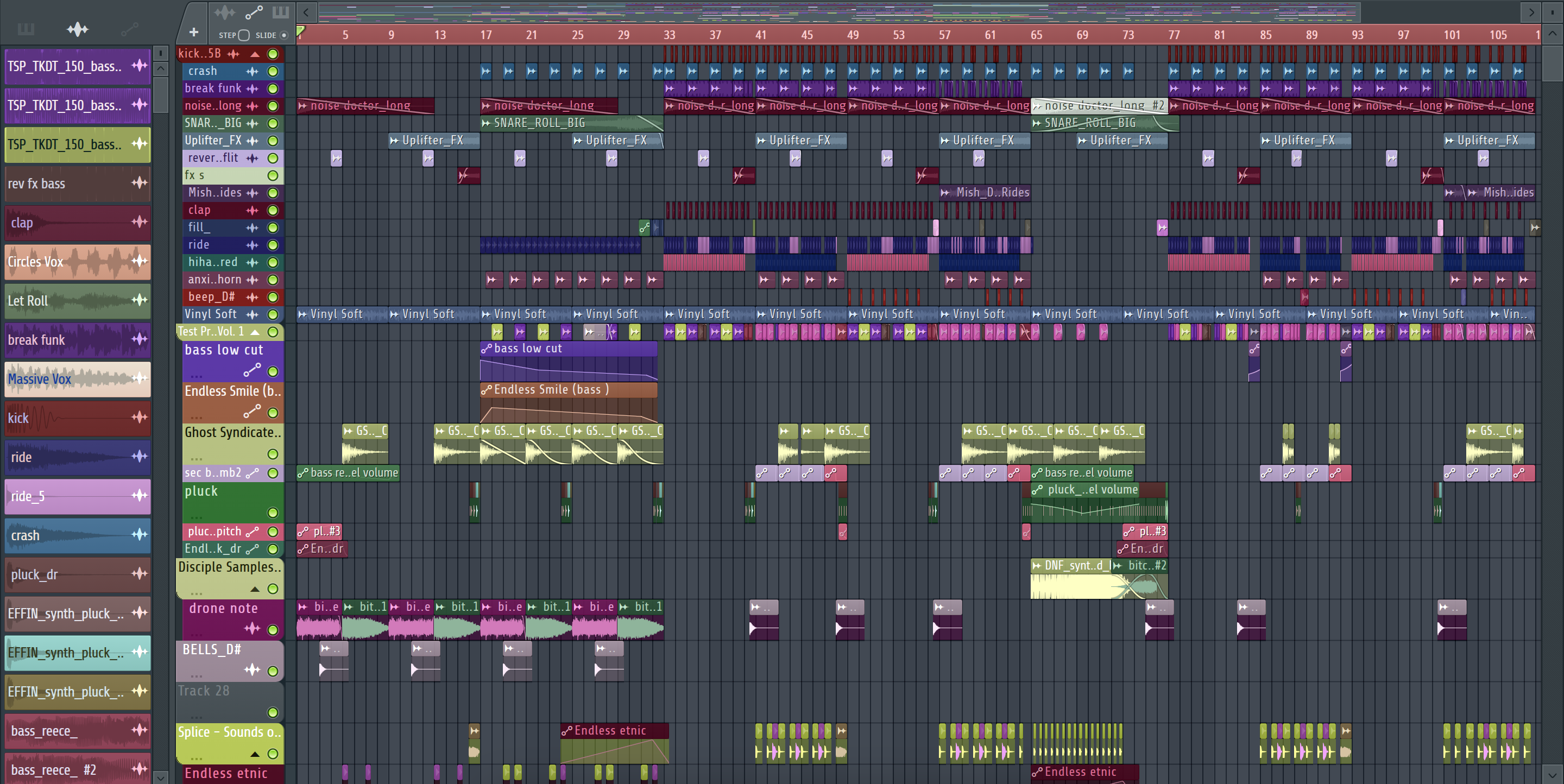Collapse the Disciple Samples group
This screenshot has height=784, width=1564.
(x=255, y=589)
